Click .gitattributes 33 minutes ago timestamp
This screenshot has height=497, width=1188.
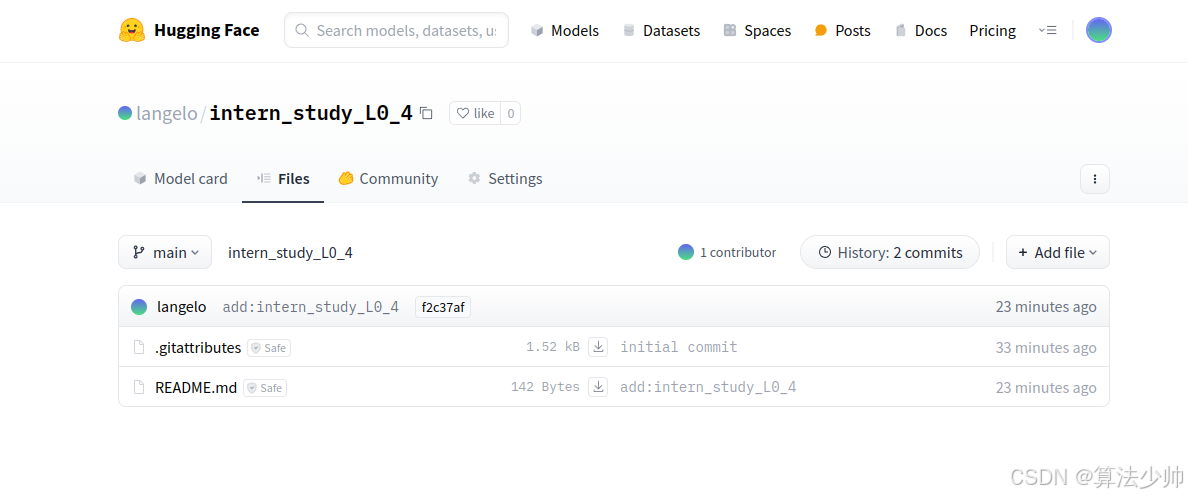(x=1046, y=348)
